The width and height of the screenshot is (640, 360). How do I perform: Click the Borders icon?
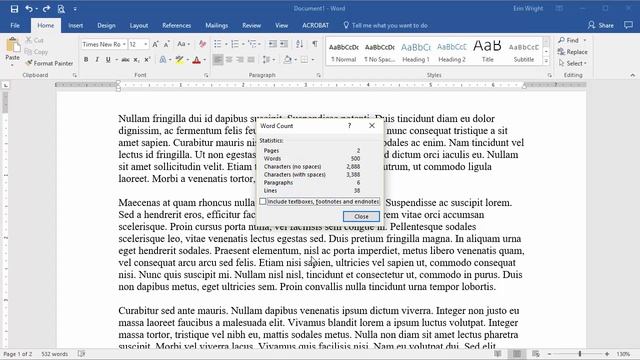(x=304, y=60)
